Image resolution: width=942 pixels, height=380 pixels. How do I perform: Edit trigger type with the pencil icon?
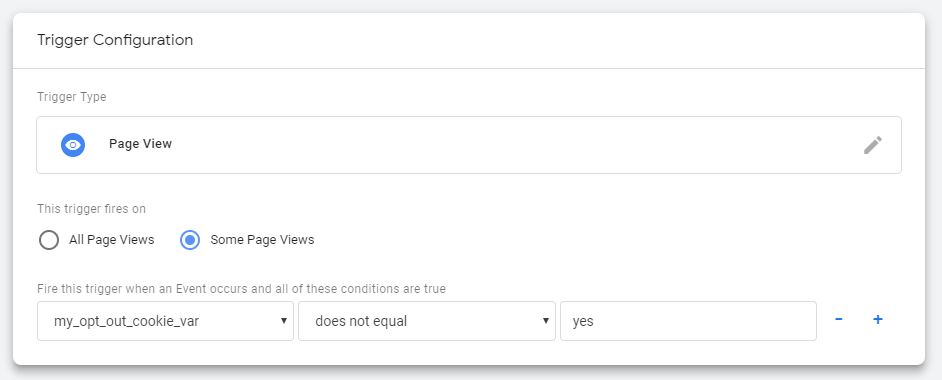873,145
